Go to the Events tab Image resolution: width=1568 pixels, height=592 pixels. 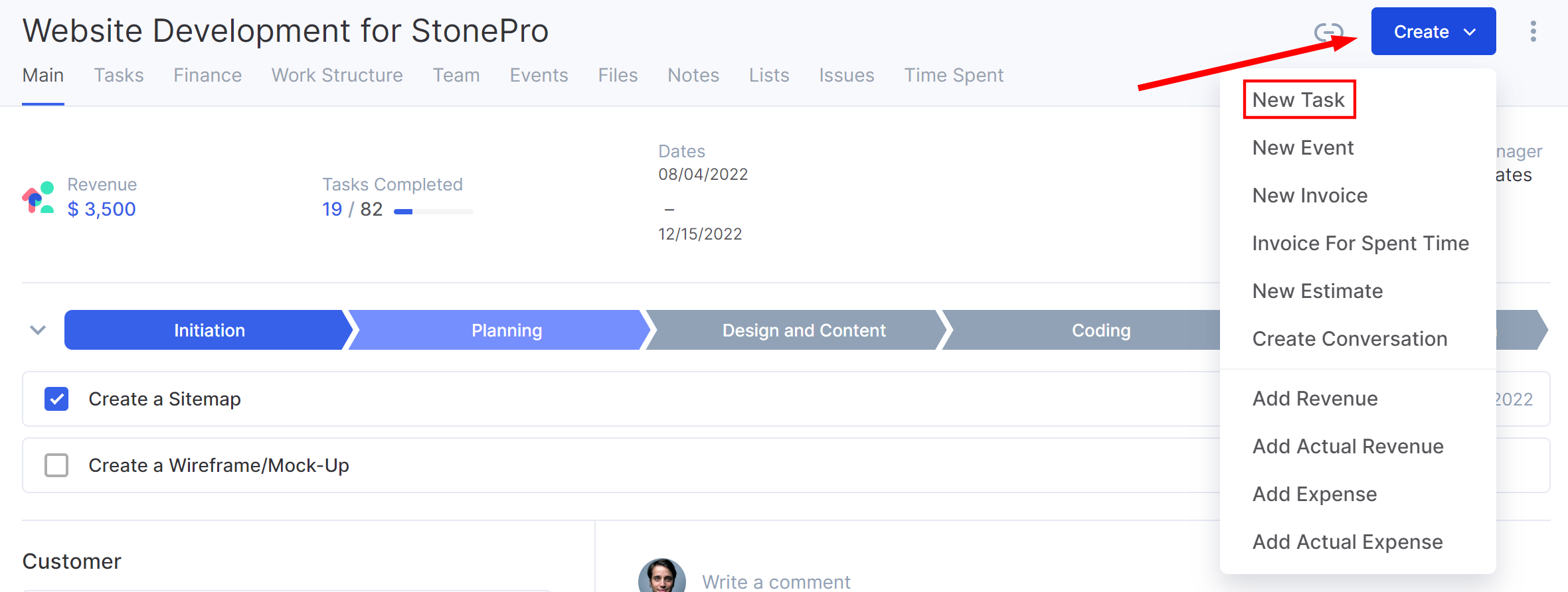(539, 75)
